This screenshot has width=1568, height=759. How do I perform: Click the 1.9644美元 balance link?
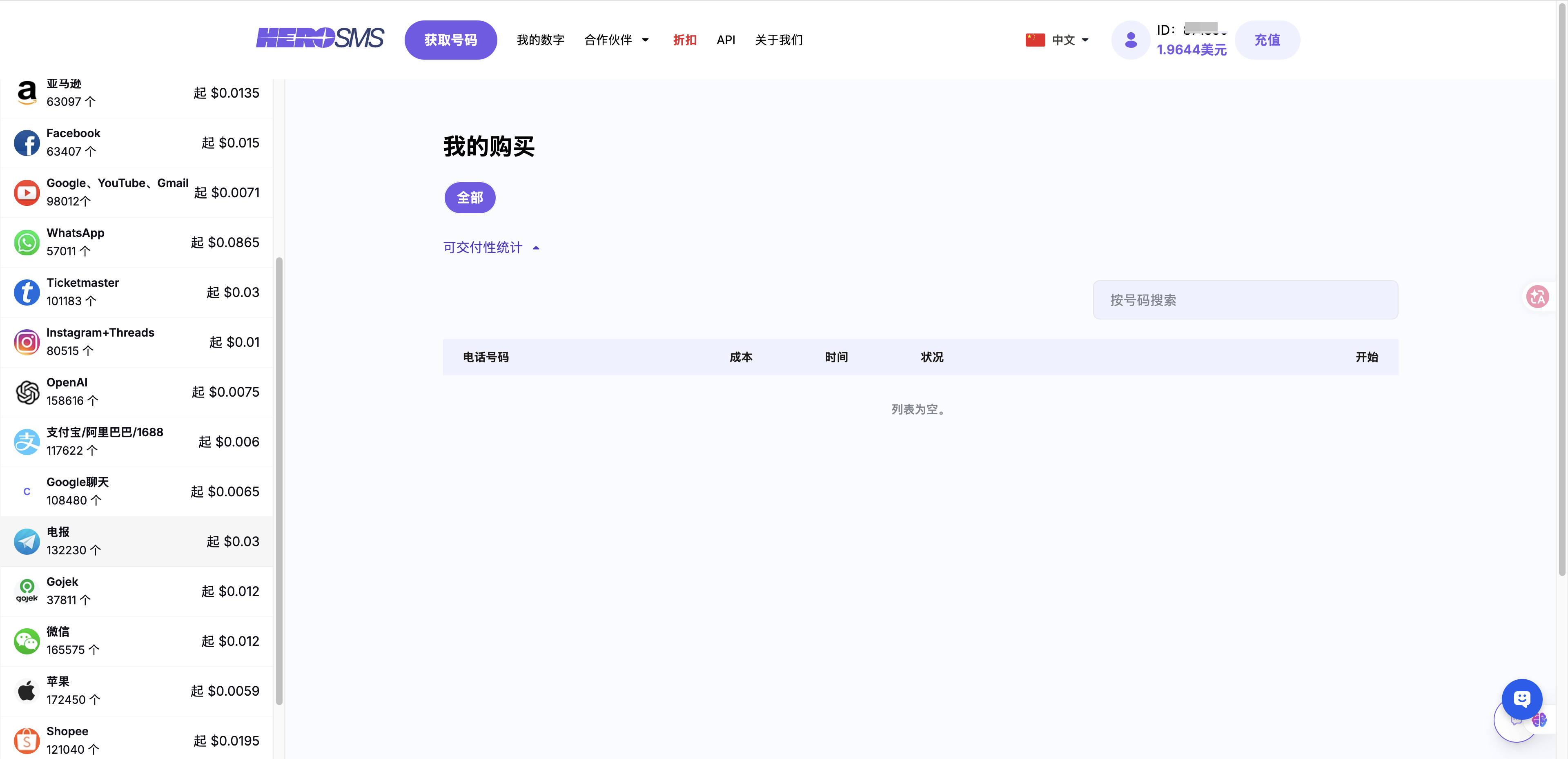pos(1191,49)
